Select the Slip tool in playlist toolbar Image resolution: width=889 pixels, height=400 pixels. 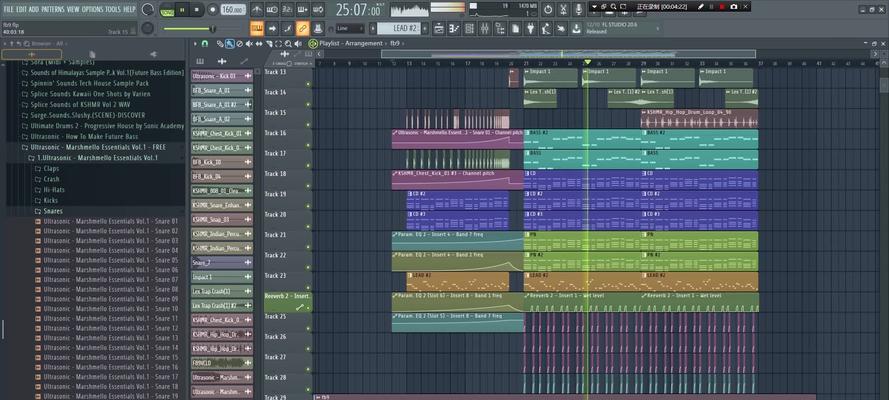(x=259, y=44)
